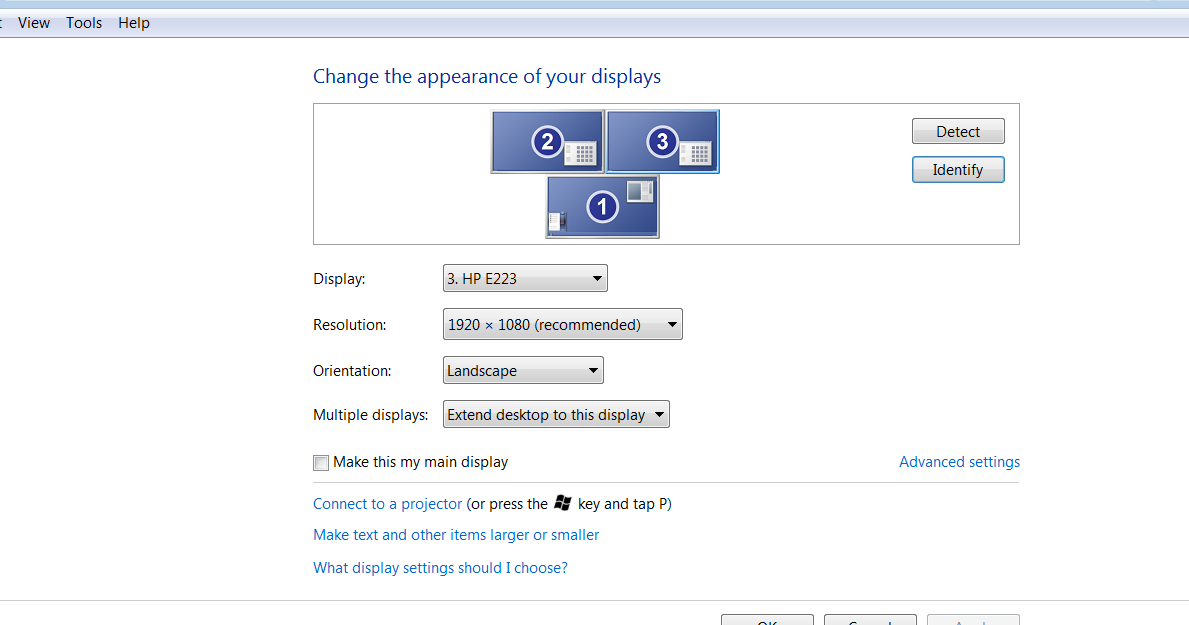Image resolution: width=1189 pixels, height=625 pixels.
Task: Select monitor 1 in the display diagram
Action: pyautogui.click(x=600, y=206)
